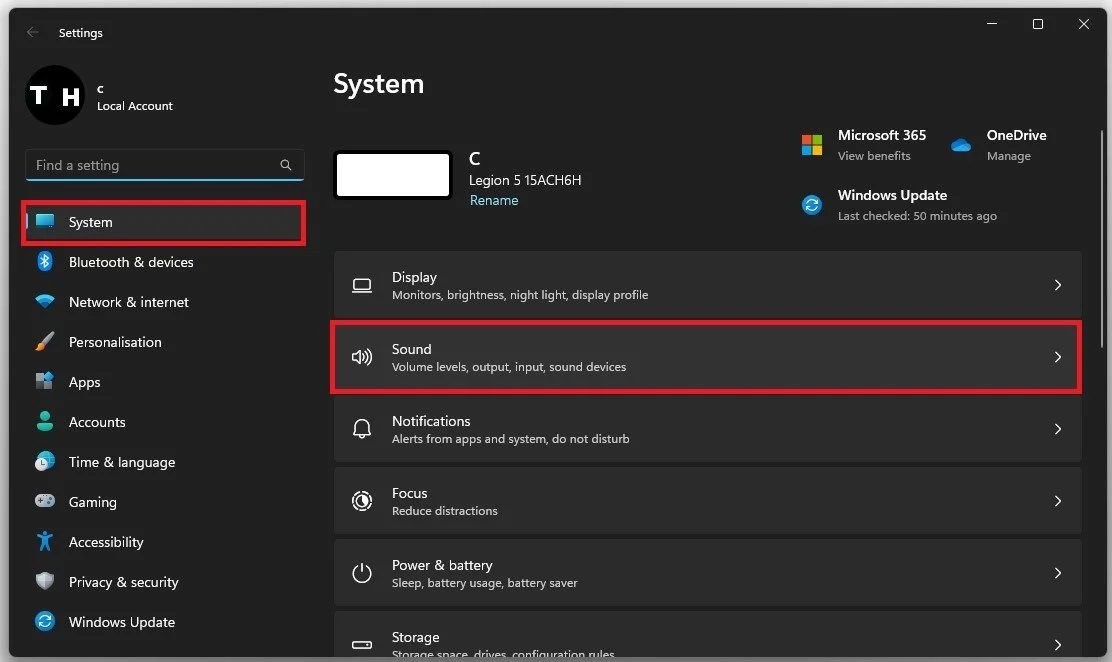Click the search magnifier icon
1112x662 pixels.
pos(286,165)
